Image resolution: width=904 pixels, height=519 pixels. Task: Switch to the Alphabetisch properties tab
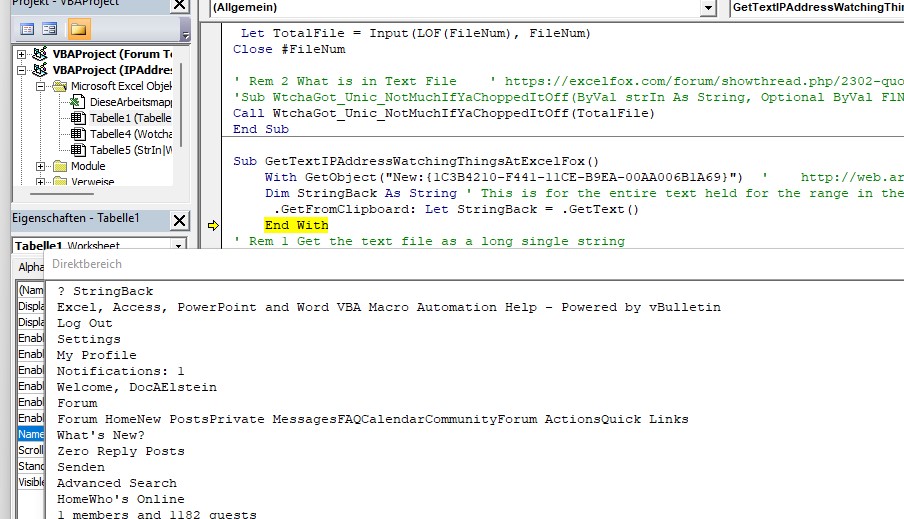click(x=31, y=267)
